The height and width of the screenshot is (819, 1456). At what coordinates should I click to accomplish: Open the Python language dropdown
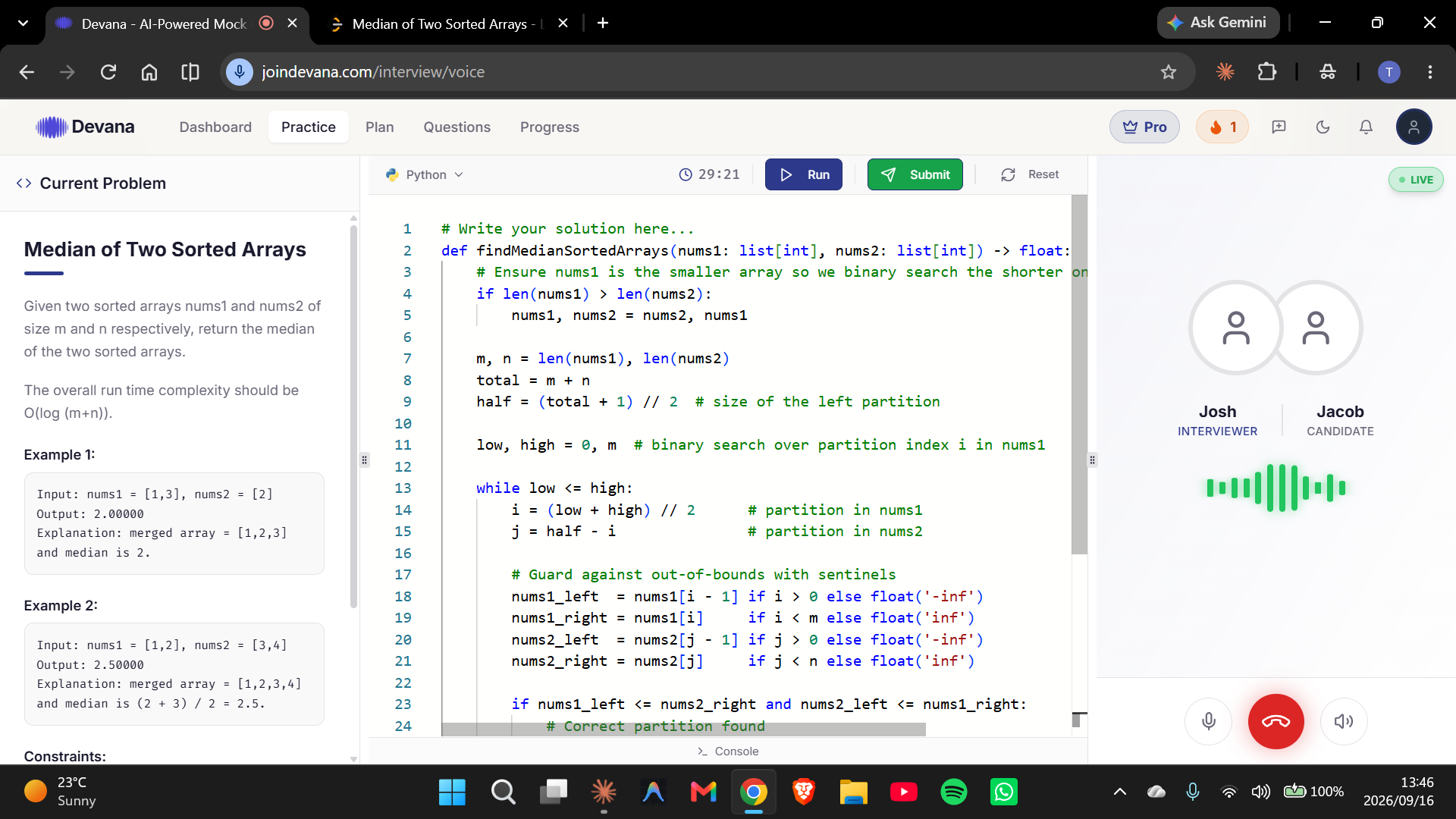tap(424, 174)
